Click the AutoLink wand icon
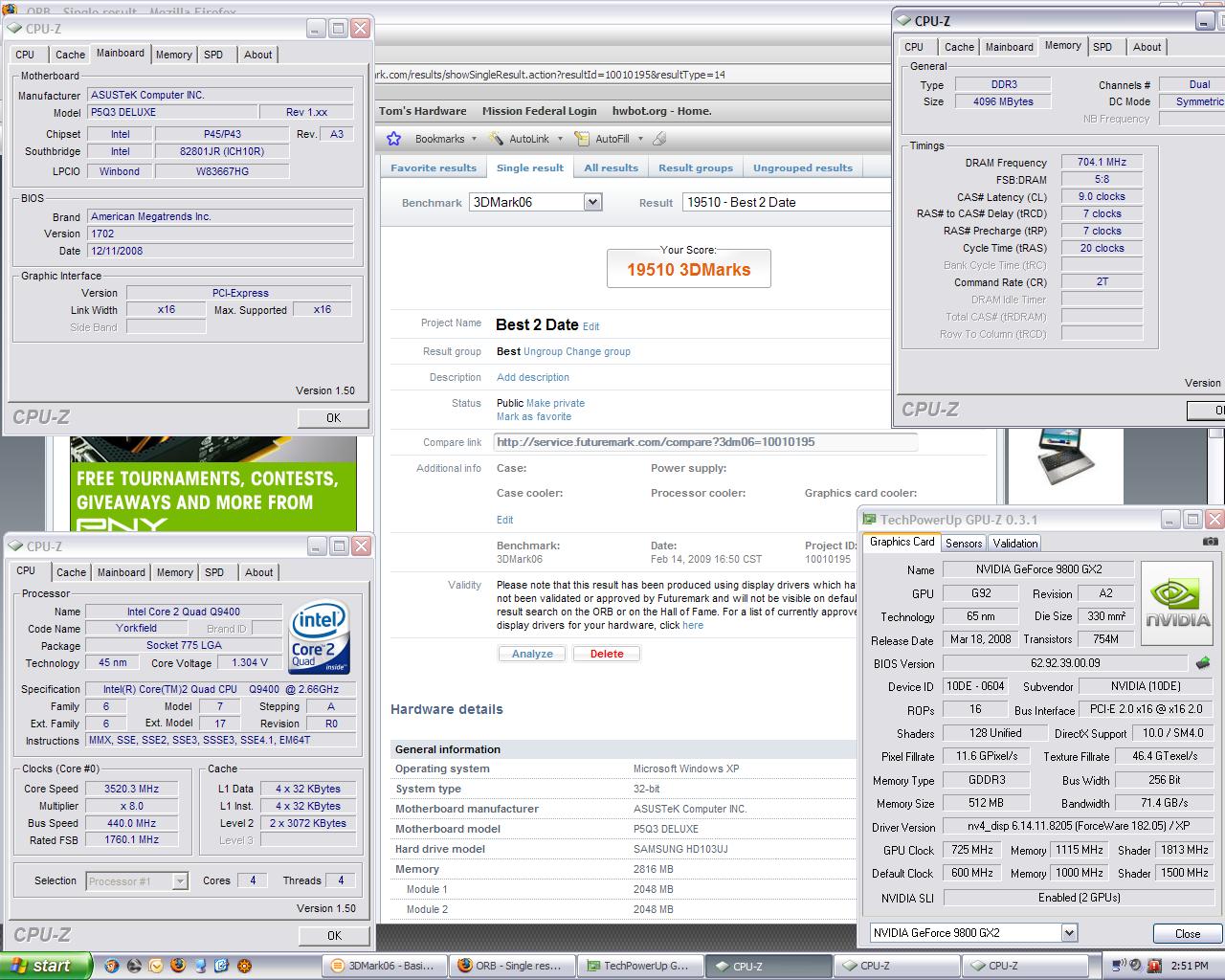The width and height of the screenshot is (1225, 980). click(x=496, y=139)
